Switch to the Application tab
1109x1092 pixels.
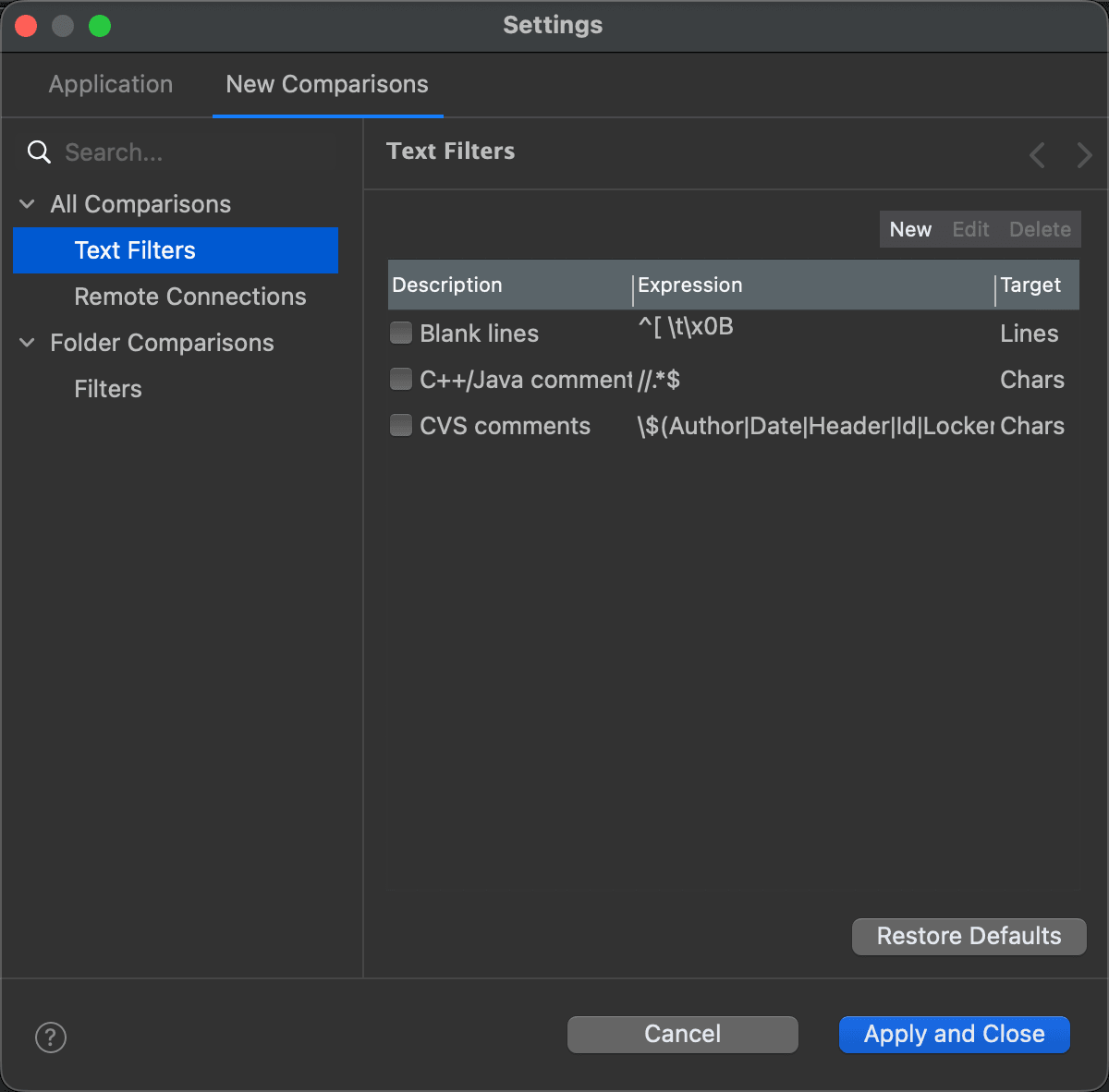tap(111, 84)
